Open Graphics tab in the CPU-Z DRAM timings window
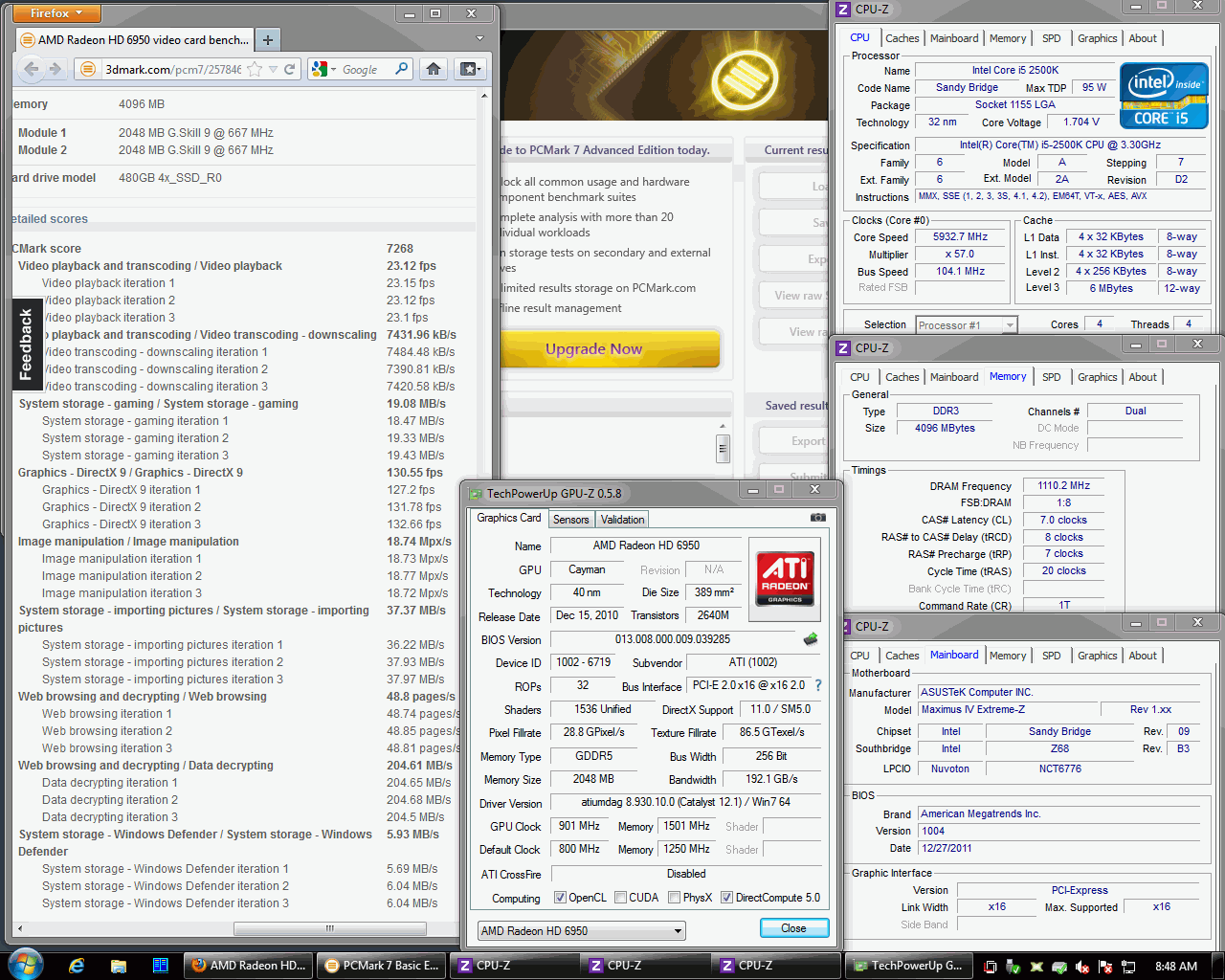 (1097, 377)
